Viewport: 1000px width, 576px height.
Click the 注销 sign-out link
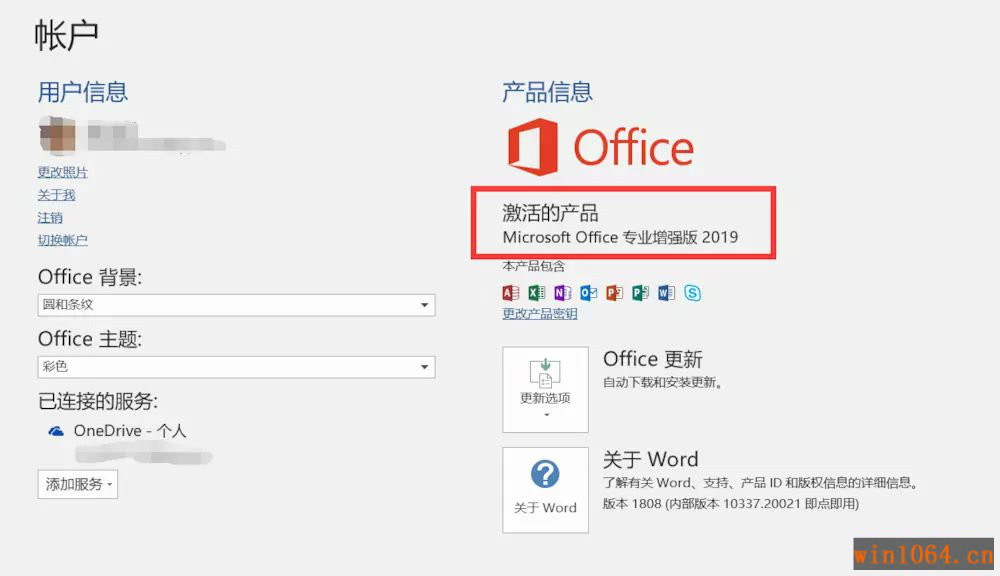50,218
